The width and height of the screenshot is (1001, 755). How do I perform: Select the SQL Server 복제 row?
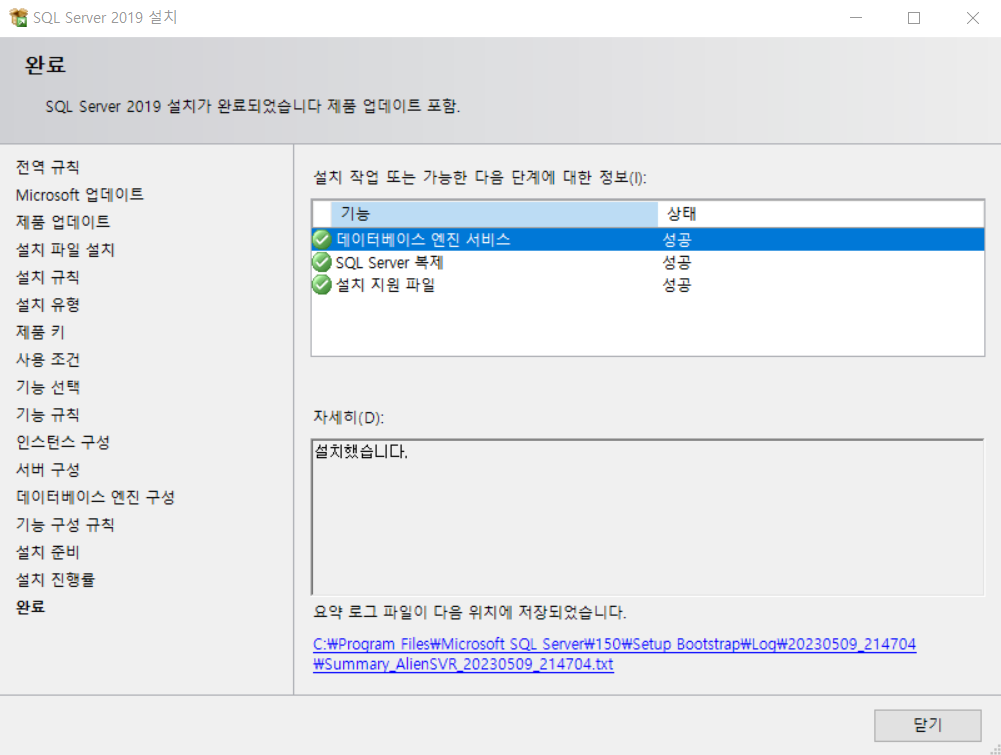pos(647,262)
